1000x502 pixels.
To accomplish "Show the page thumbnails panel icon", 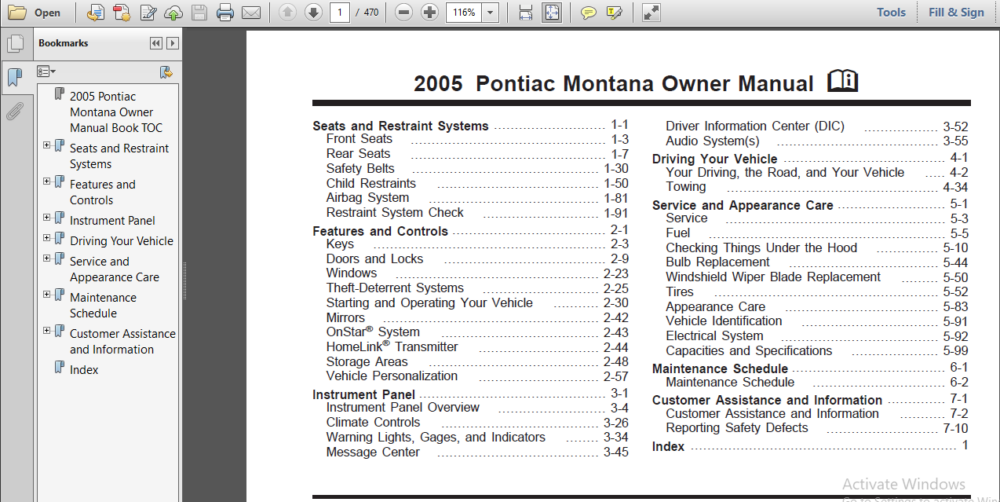I will click(15, 43).
